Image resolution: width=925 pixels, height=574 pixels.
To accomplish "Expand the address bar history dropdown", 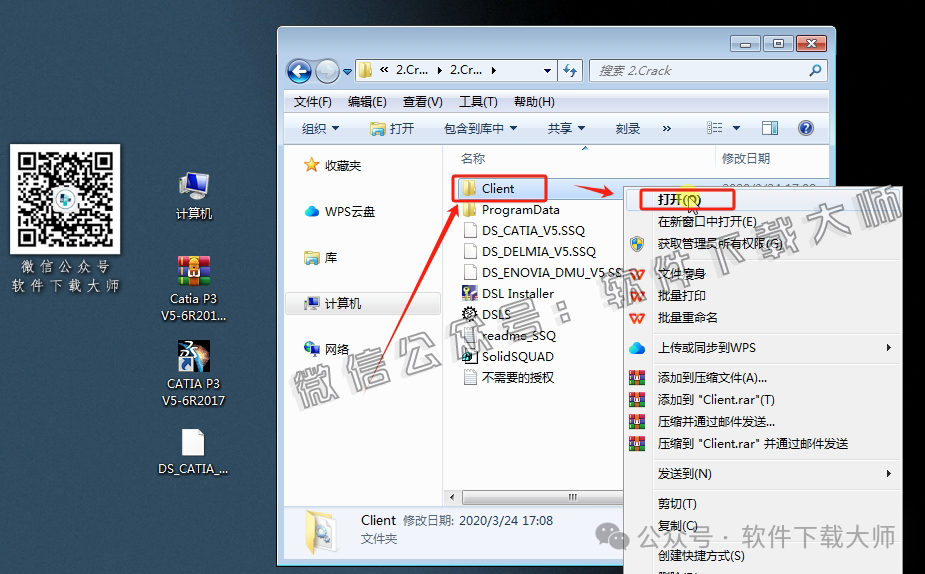I will pyautogui.click(x=547, y=71).
